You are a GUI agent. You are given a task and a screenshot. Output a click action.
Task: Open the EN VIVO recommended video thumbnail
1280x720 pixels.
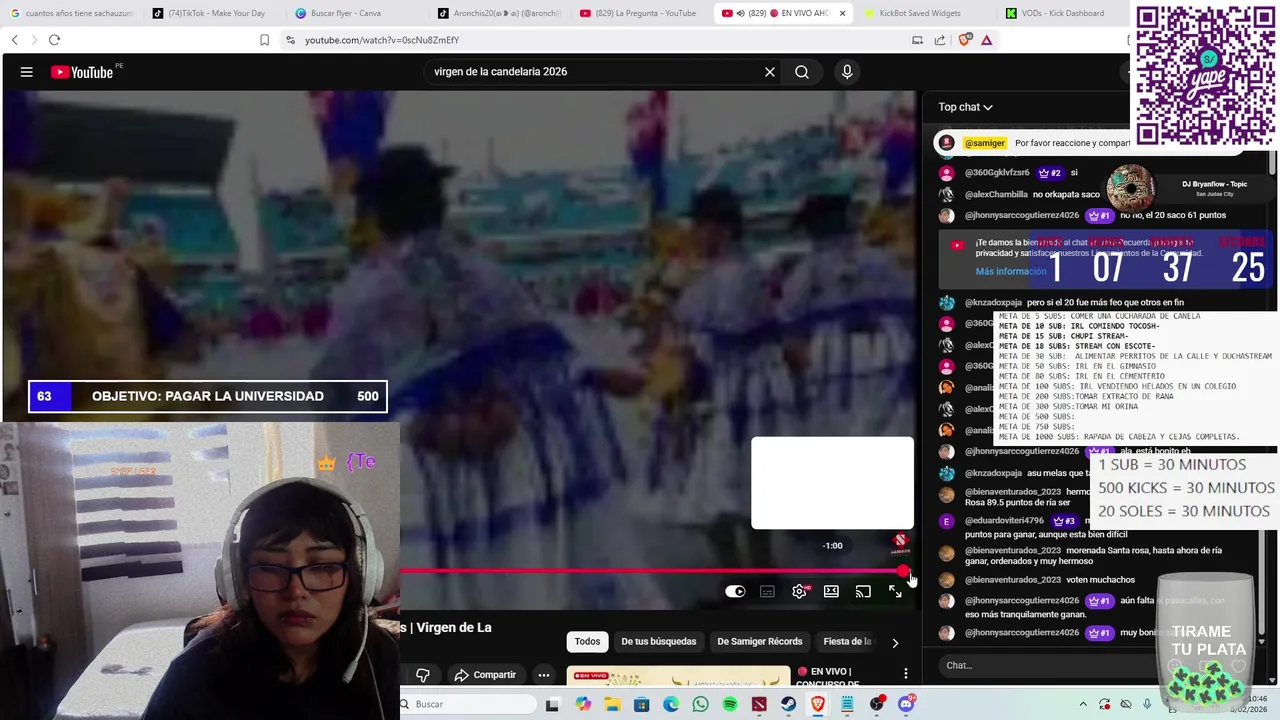[x=678, y=678]
